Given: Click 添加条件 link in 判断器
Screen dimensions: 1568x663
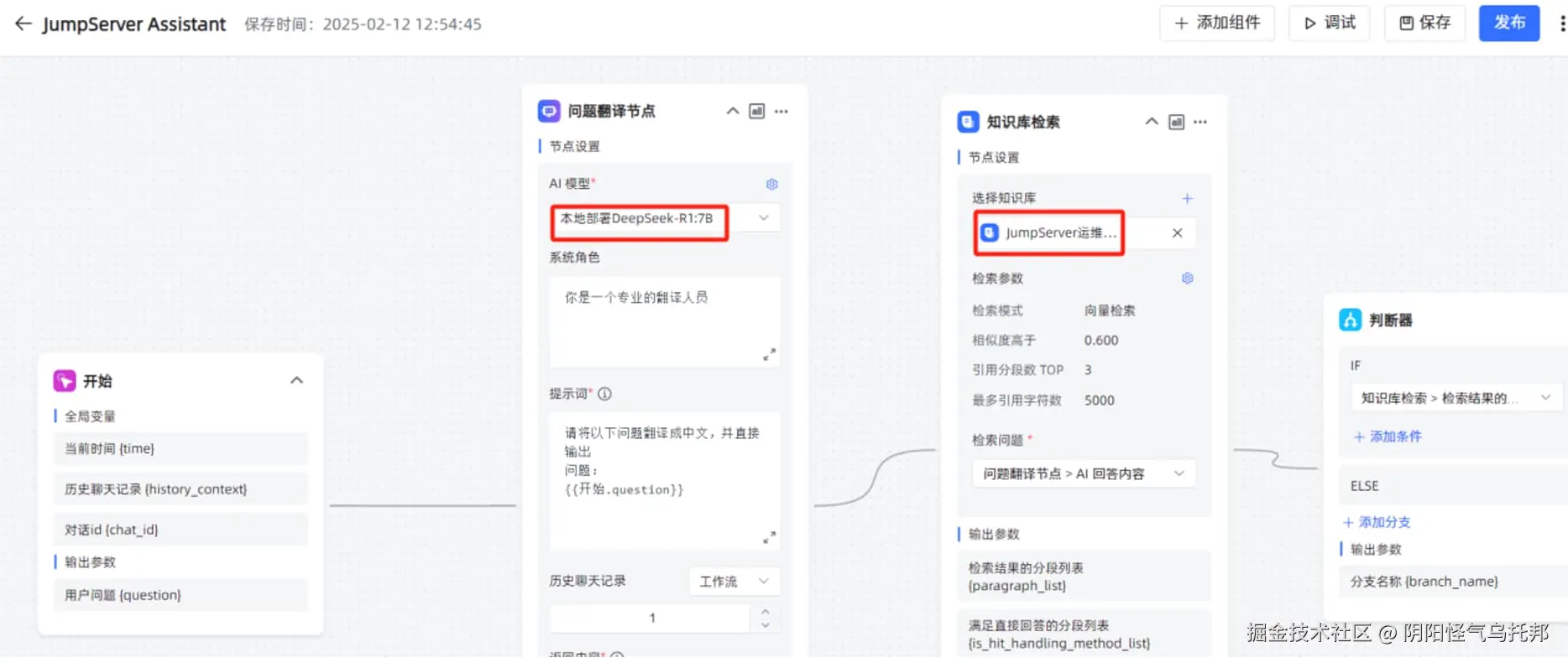Looking at the screenshot, I should pos(1388,436).
